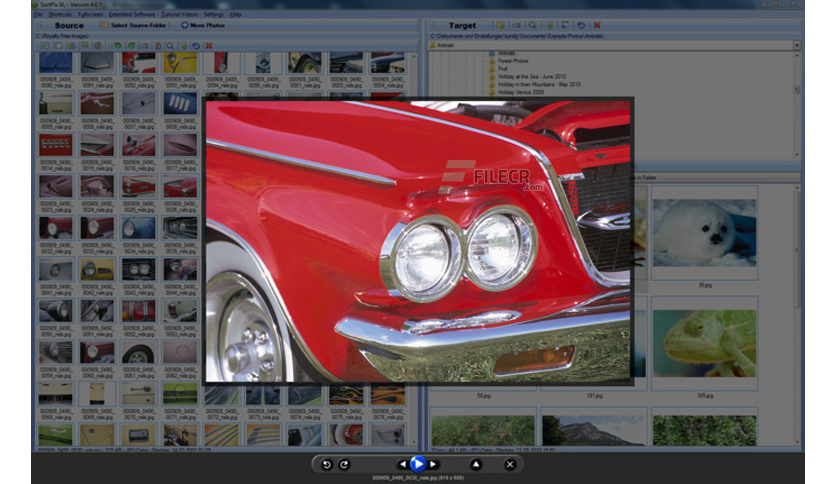Select source thumbnail 000909_0490_0061_nals.jpg

139,353
